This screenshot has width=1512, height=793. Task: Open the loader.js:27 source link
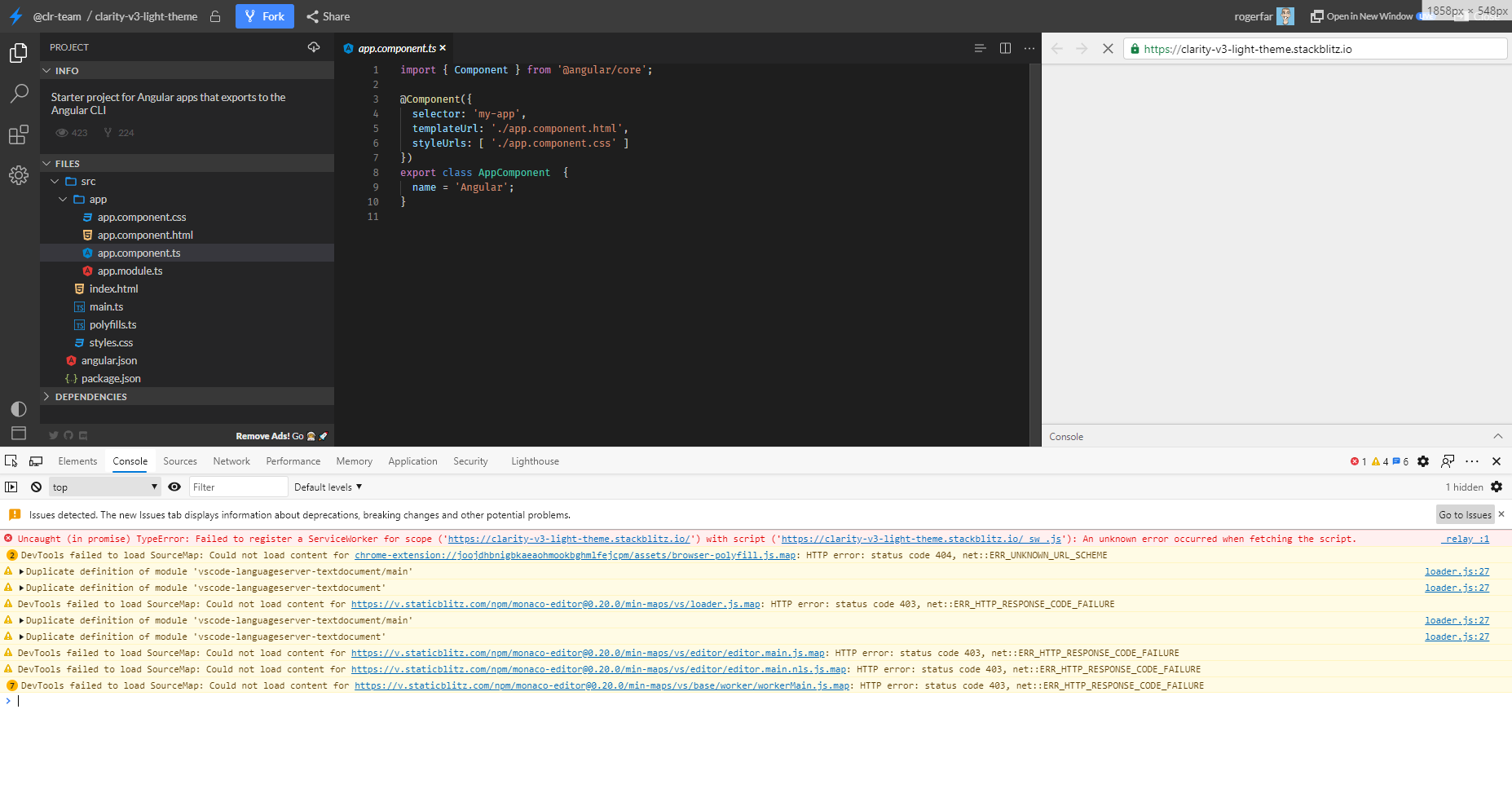tap(1456, 571)
